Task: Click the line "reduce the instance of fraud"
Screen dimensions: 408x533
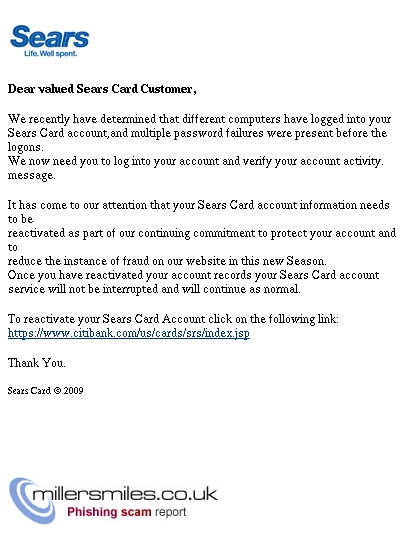Action: (x=167, y=261)
